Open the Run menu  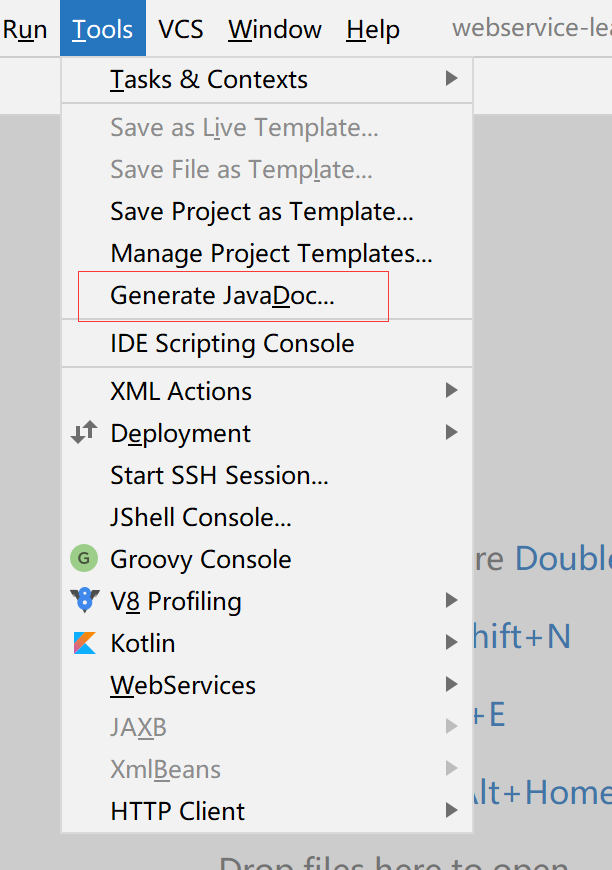tap(25, 30)
